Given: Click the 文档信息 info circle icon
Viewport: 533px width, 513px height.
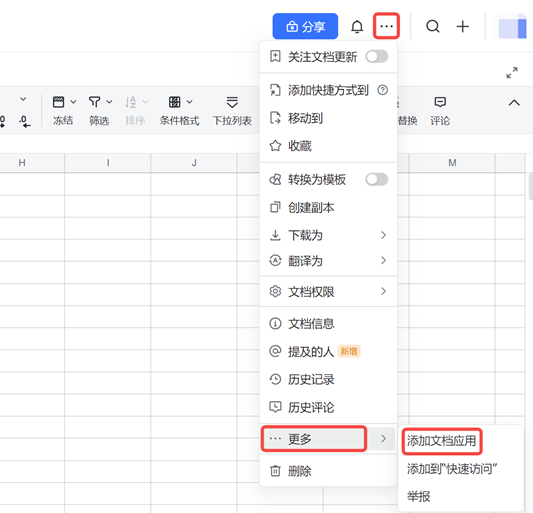Looking at the screenshot, I should (275, 323).
